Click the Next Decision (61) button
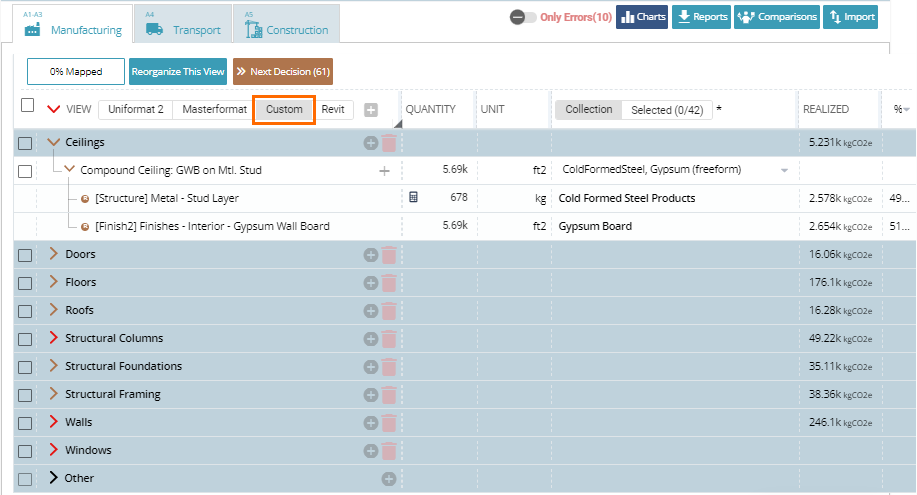The width and height of the screenshot is (917, 495). coord(283,72)
